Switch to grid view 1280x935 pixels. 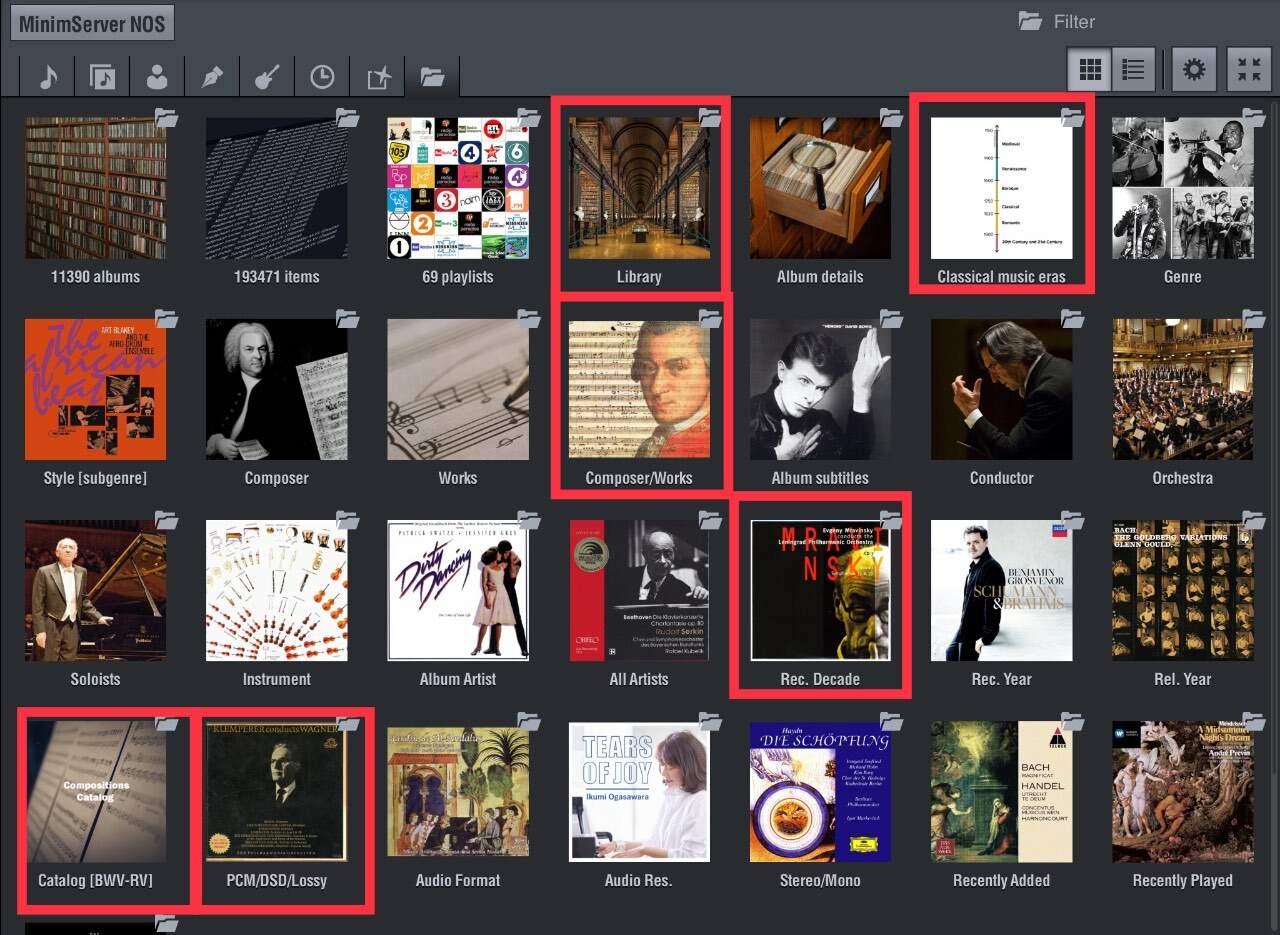click(1090, 69)
